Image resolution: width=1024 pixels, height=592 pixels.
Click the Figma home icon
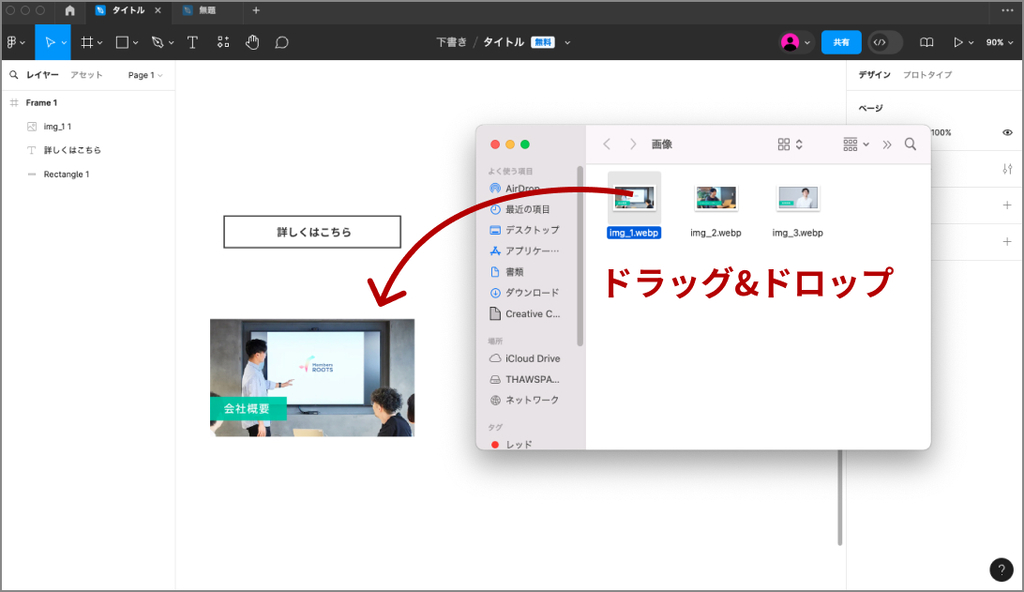[69, 10]
